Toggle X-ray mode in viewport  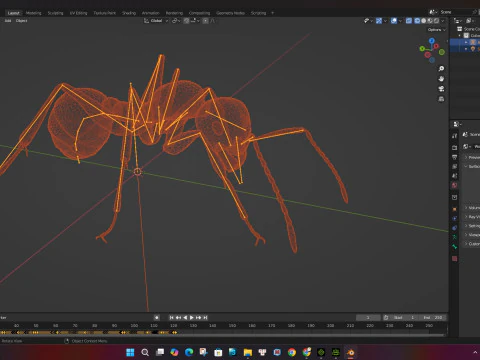[409, 21]
